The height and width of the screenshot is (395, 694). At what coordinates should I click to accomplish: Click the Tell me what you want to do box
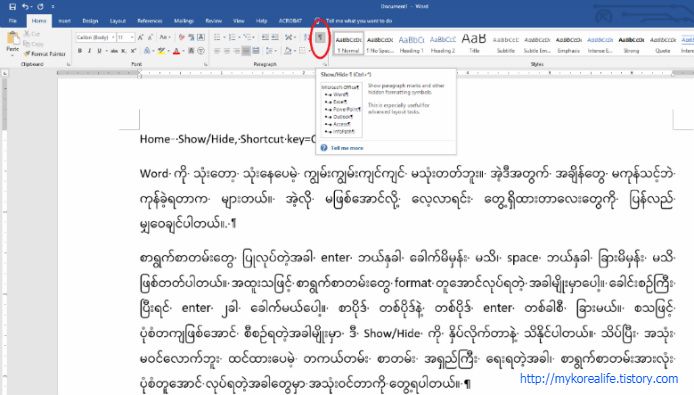coord(359,21)
